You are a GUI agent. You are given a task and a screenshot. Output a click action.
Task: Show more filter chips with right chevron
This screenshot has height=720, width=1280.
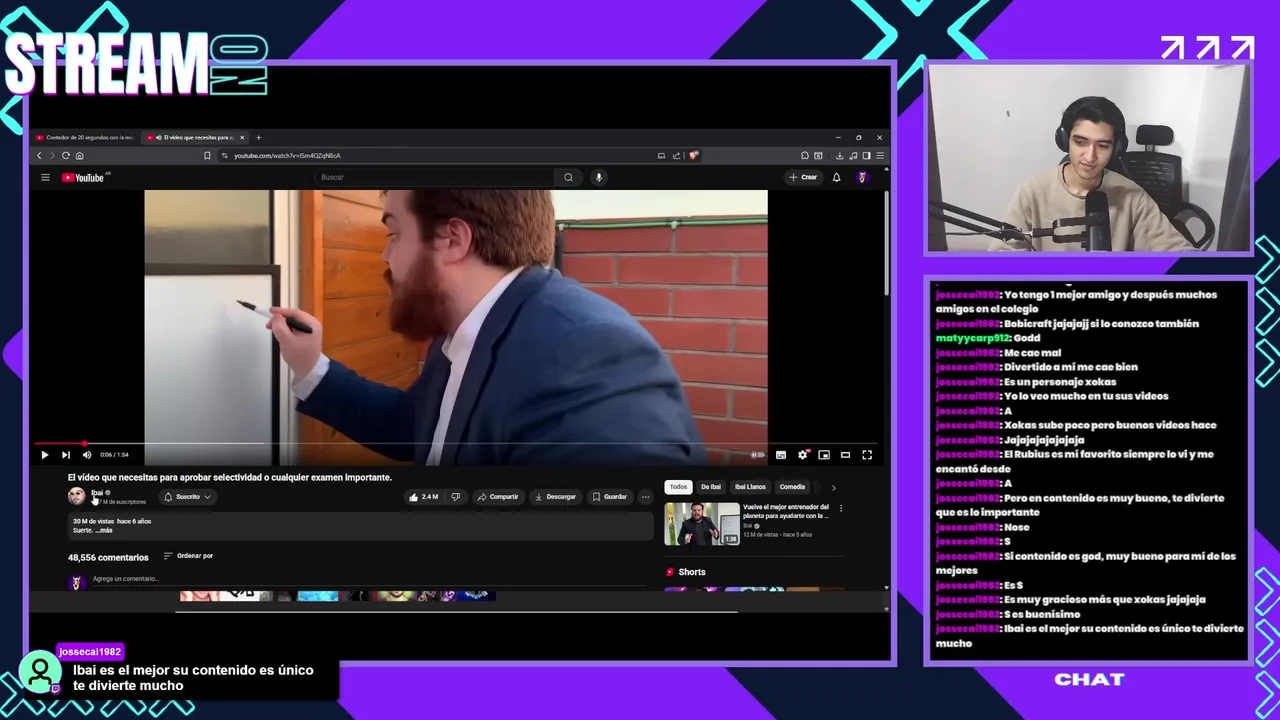(x=833, y=487)
